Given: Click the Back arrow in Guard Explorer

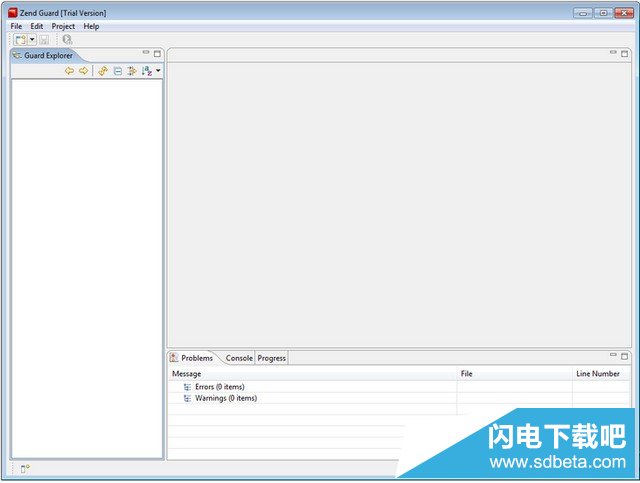Looking at the screenshot, I should point(69,71).
